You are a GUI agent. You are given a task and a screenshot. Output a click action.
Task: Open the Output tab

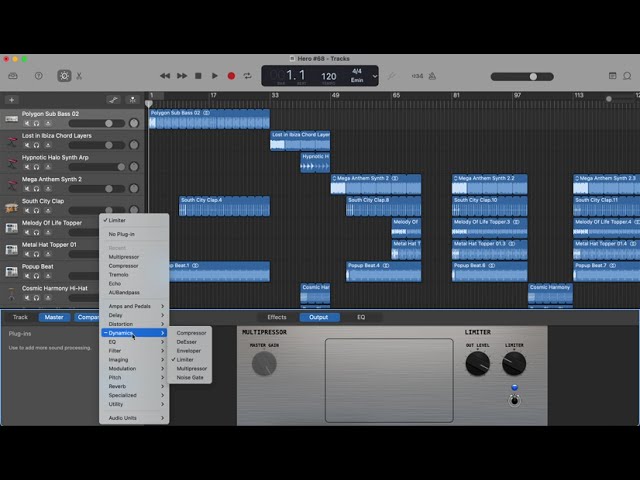318,317
